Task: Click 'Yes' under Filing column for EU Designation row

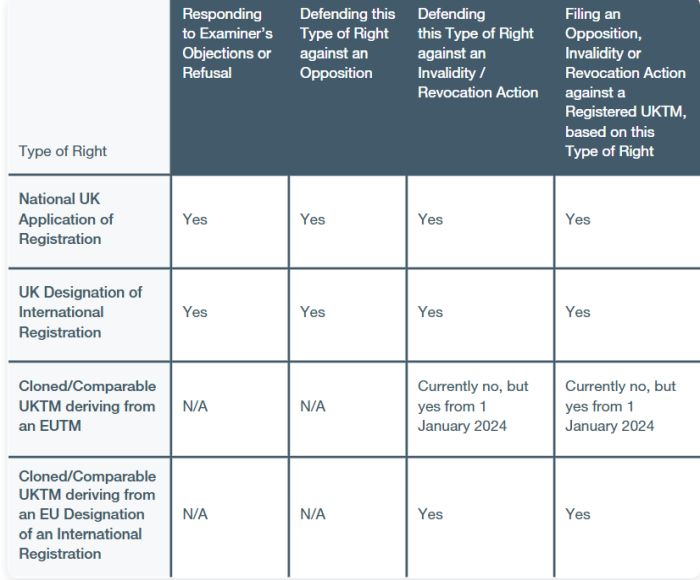Action: (578, 514)
